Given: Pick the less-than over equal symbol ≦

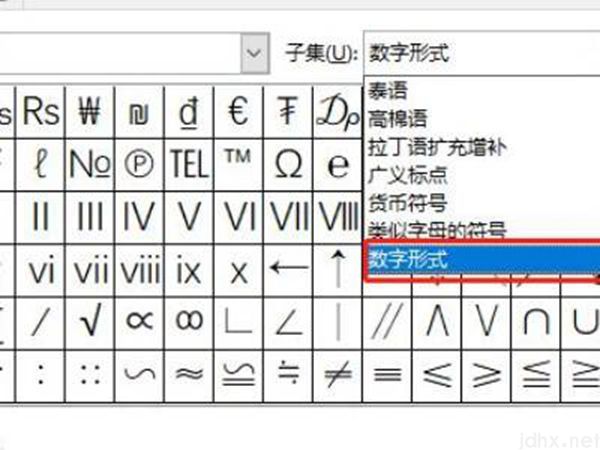Looking at the screenshot, I should point(536,375).
